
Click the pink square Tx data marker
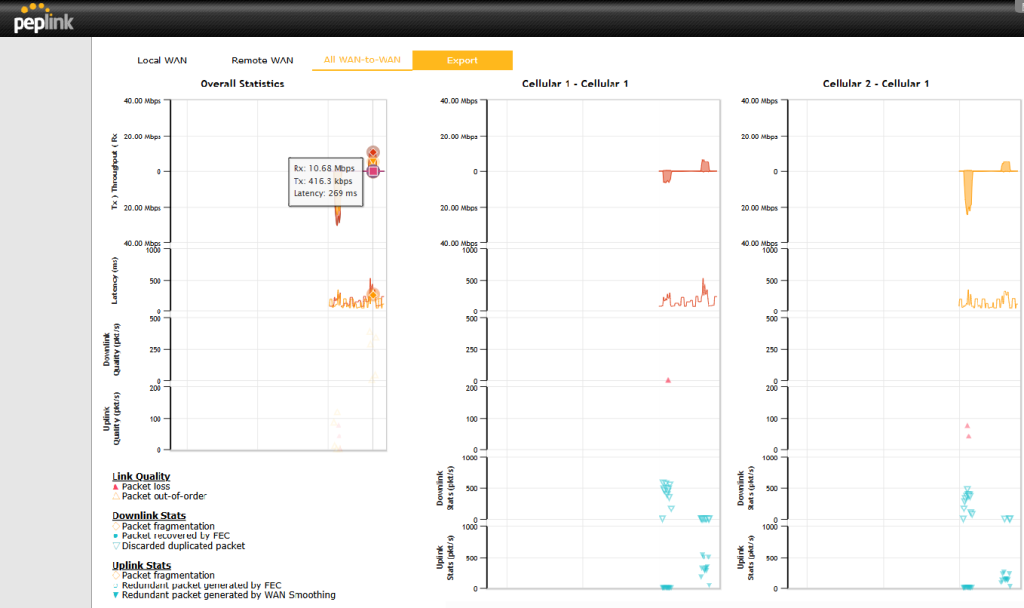[x=373, y=171]
